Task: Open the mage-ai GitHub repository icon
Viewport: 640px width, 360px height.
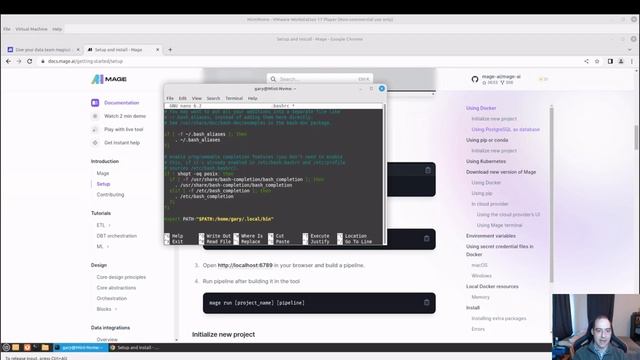Action: 475,79
